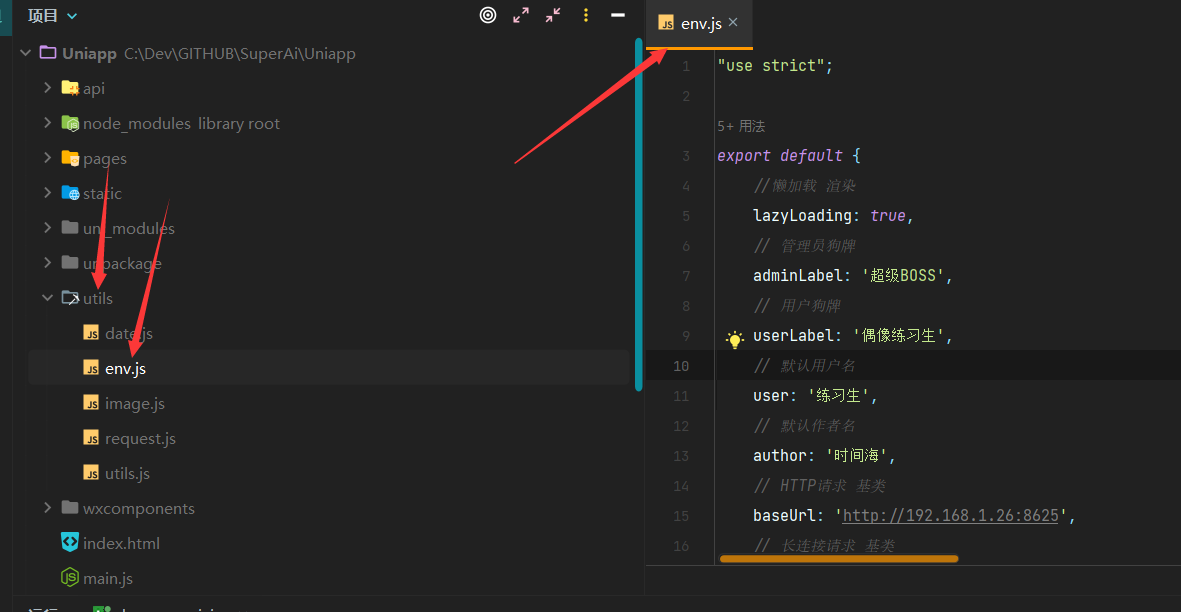Click the 'lazyLoading' property text

(802, 216)
